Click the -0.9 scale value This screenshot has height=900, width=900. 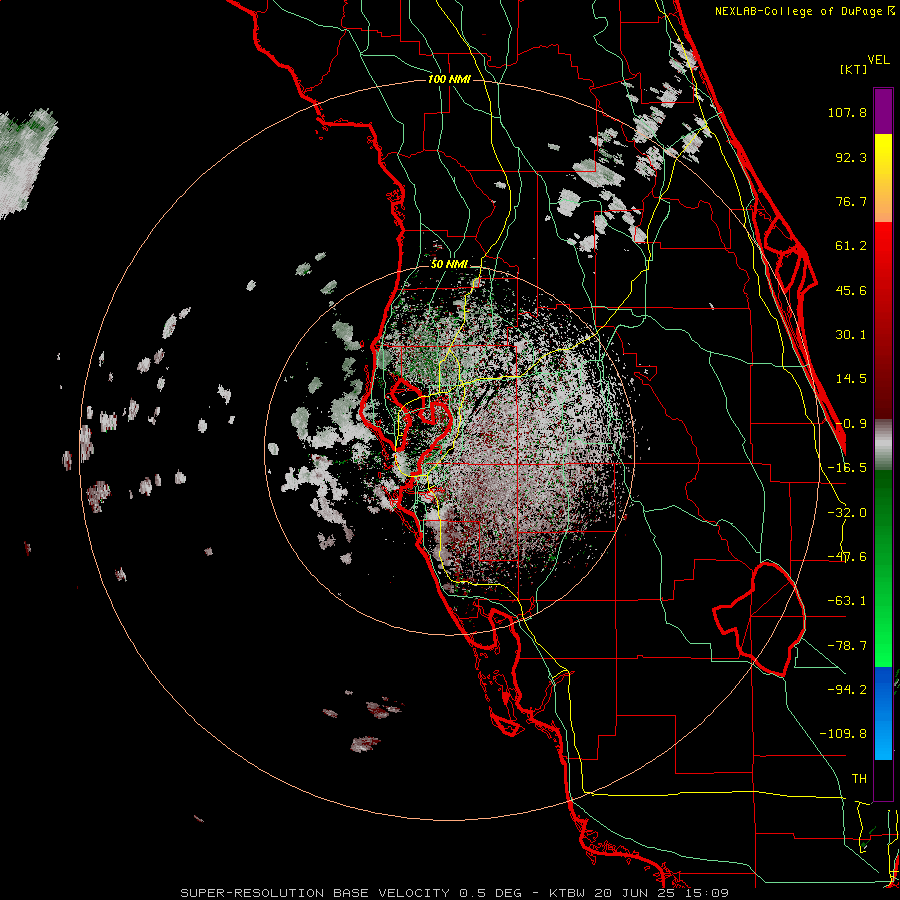coord(851,423)
